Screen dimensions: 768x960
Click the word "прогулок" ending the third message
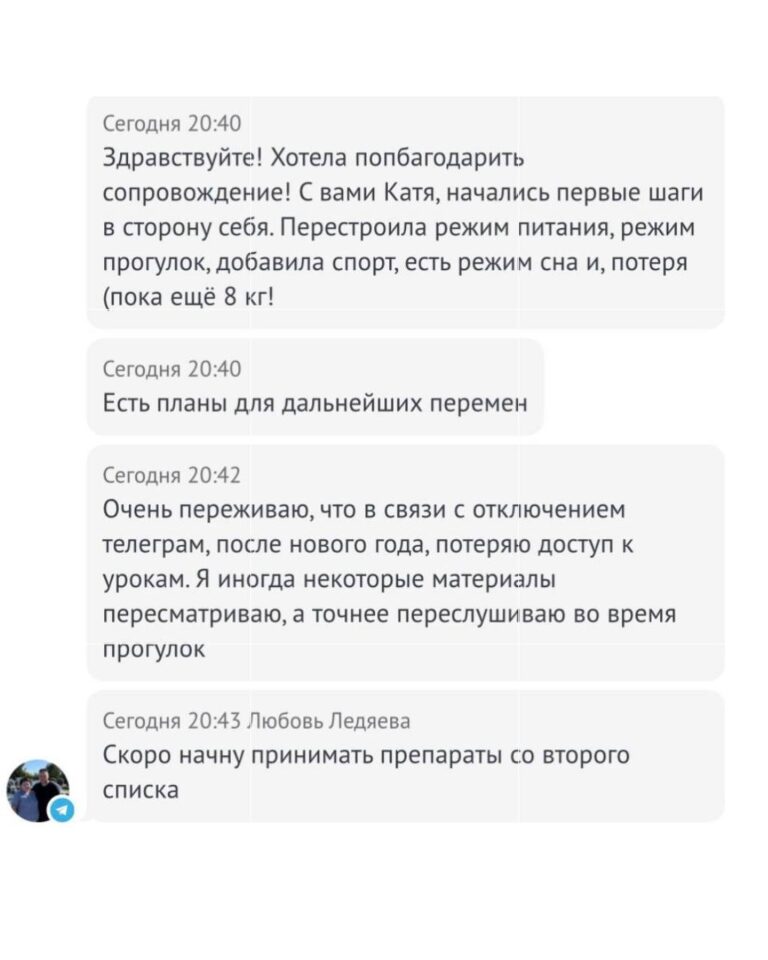[154, 649]
